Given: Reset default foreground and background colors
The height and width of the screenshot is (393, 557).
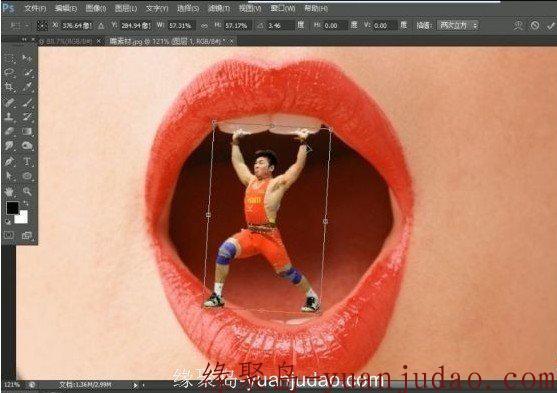Looking at the screenshot, I should click(8, 222).
